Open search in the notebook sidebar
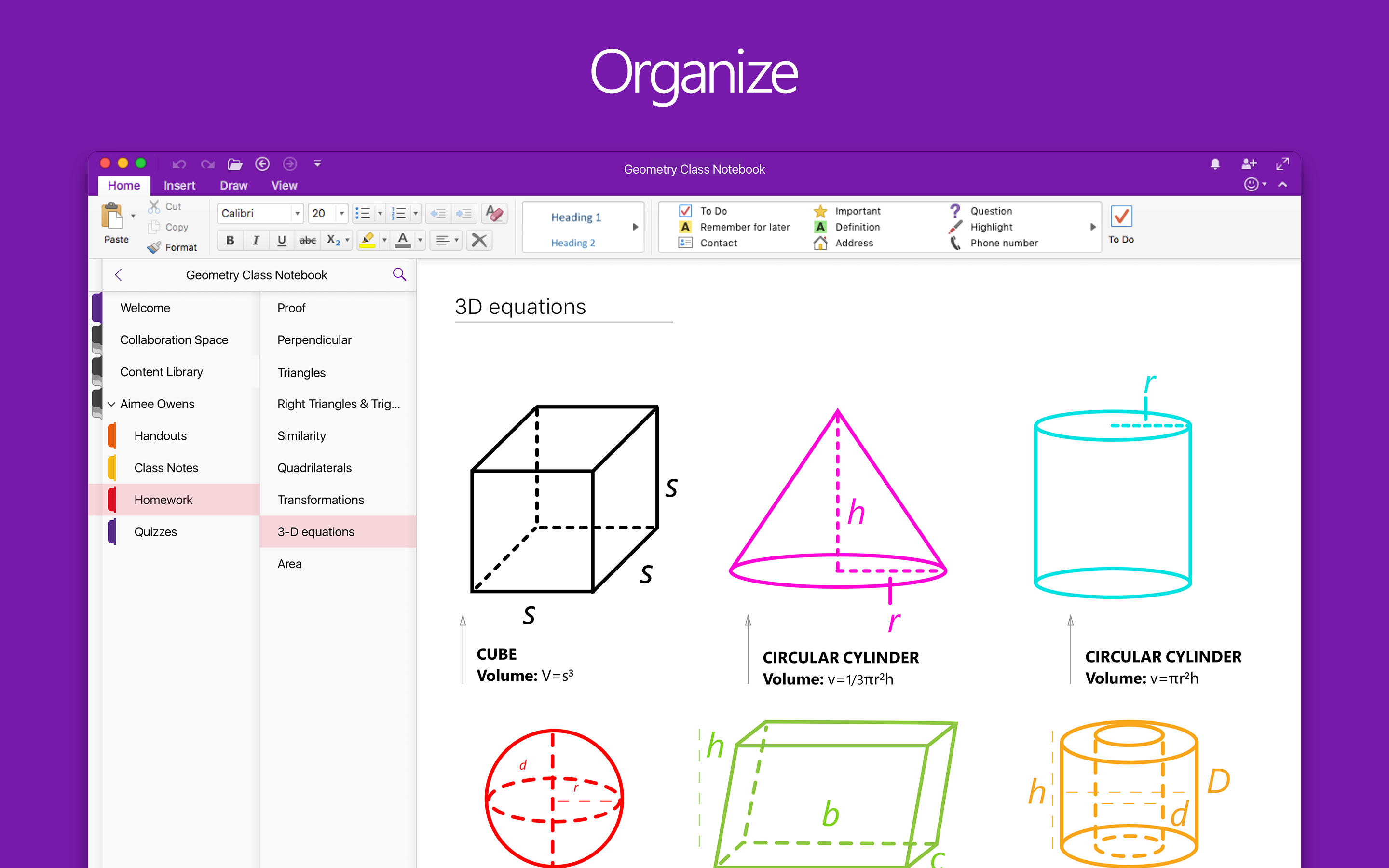This screenshot has height=868, width=1389. (399, 274)
